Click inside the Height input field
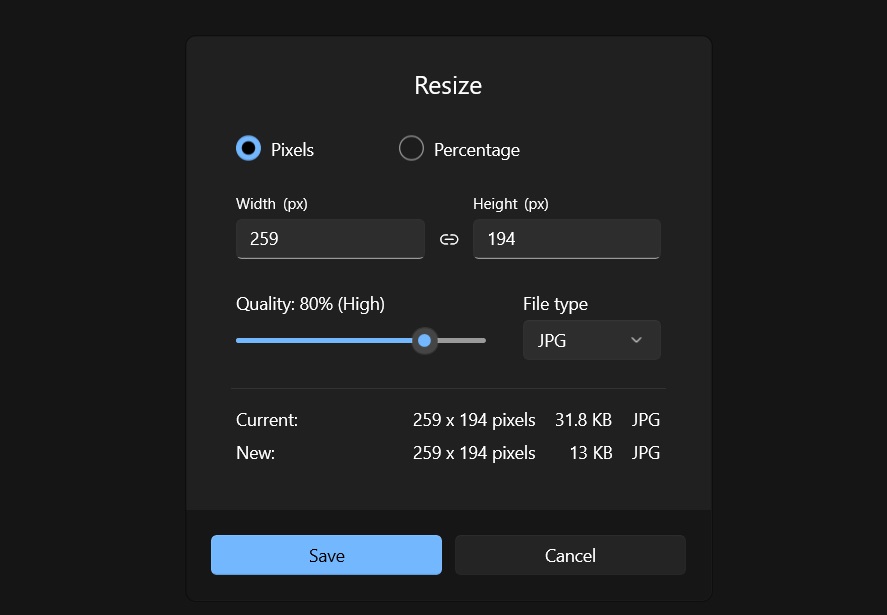The height and width of the screenshot is (615, 887). point(567,239)
